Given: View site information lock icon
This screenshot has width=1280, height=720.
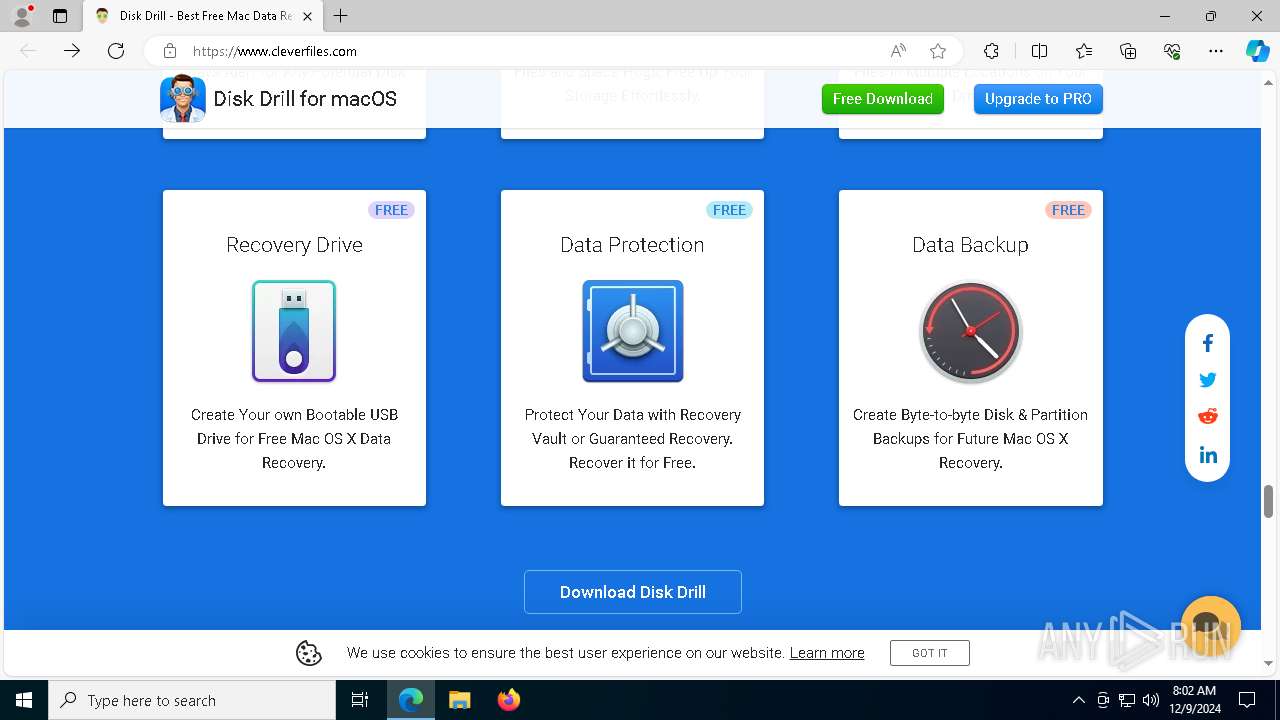Looking at the screenshot, I should (170, 51).
